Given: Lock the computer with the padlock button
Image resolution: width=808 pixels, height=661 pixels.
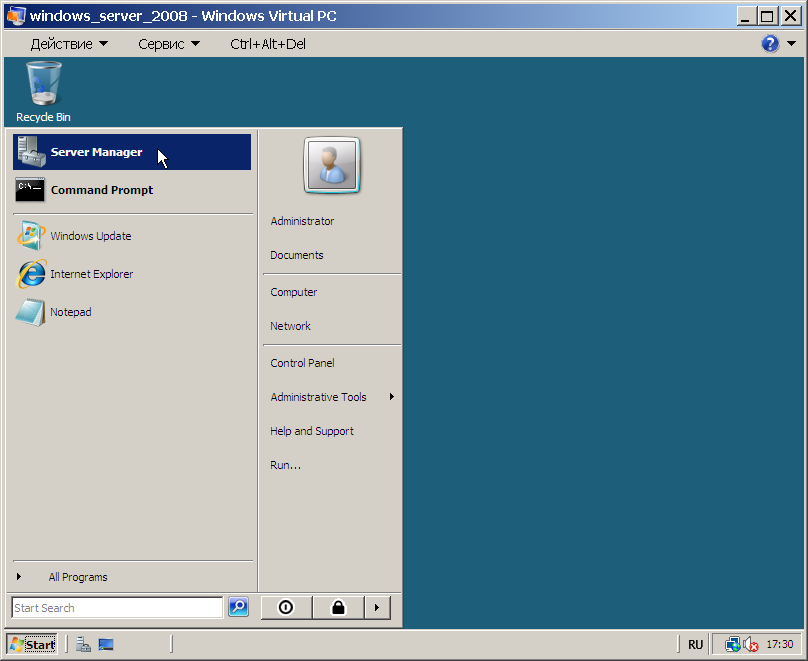Looking at the screenshot, I should click(x=339, y=607).
